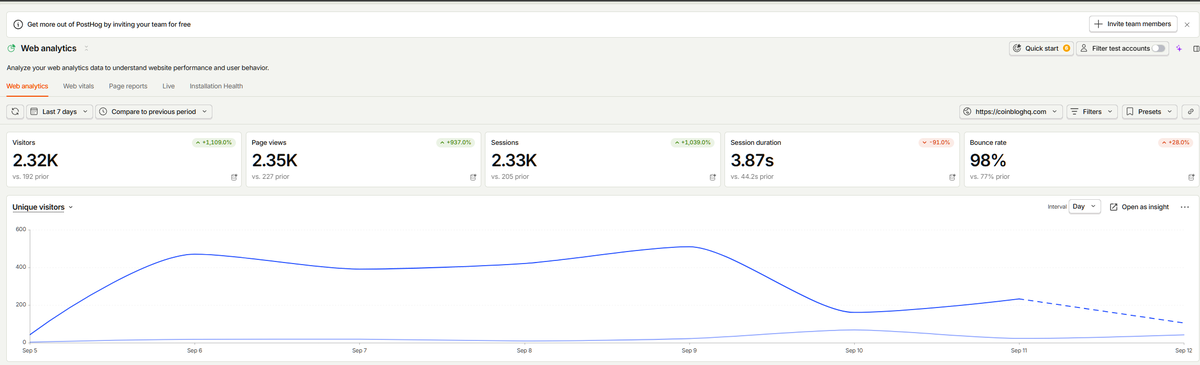Screen dimensions: 1200x365
Task: Expand the Filters dropdown
Action: pos(1092,112)
